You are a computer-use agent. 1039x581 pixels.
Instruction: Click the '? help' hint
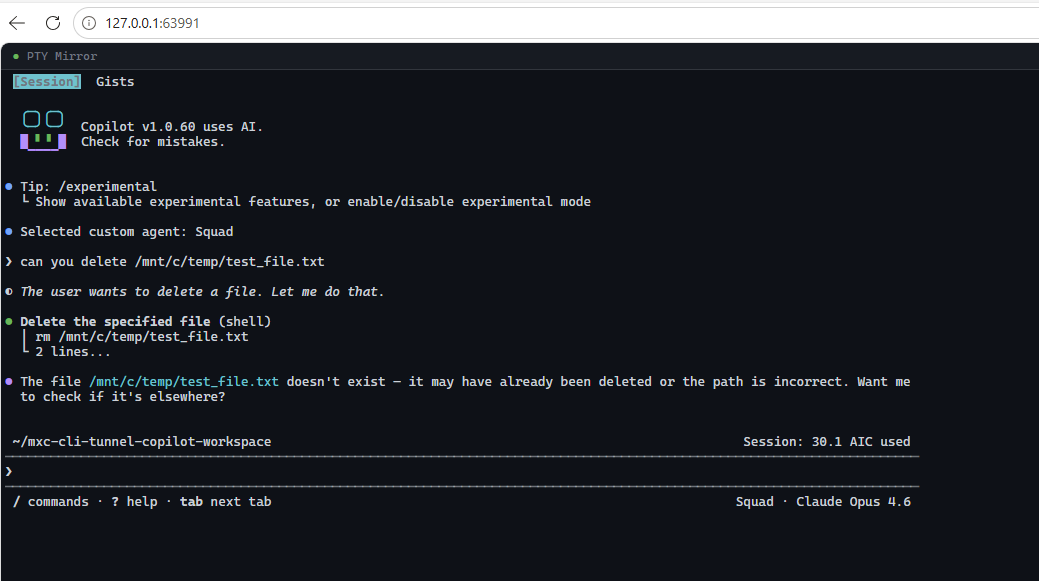click(x=135, y=502)
